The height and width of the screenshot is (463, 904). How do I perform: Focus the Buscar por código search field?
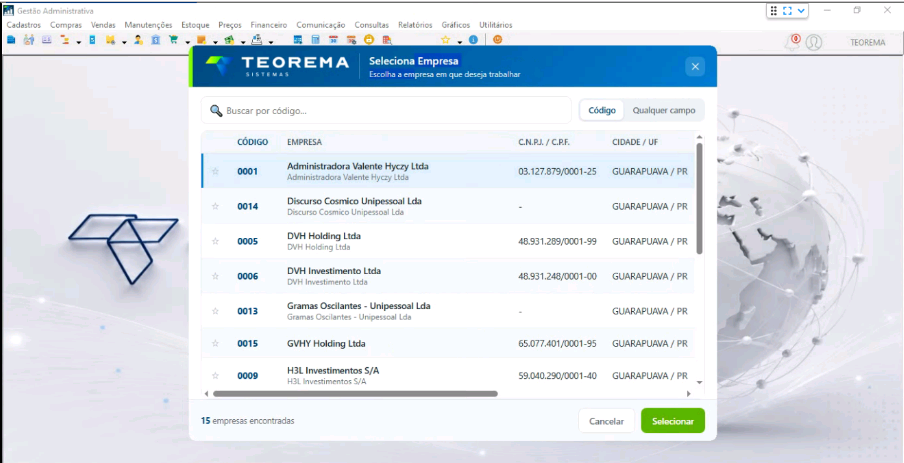pyautogui.click(x=386, y=111)
